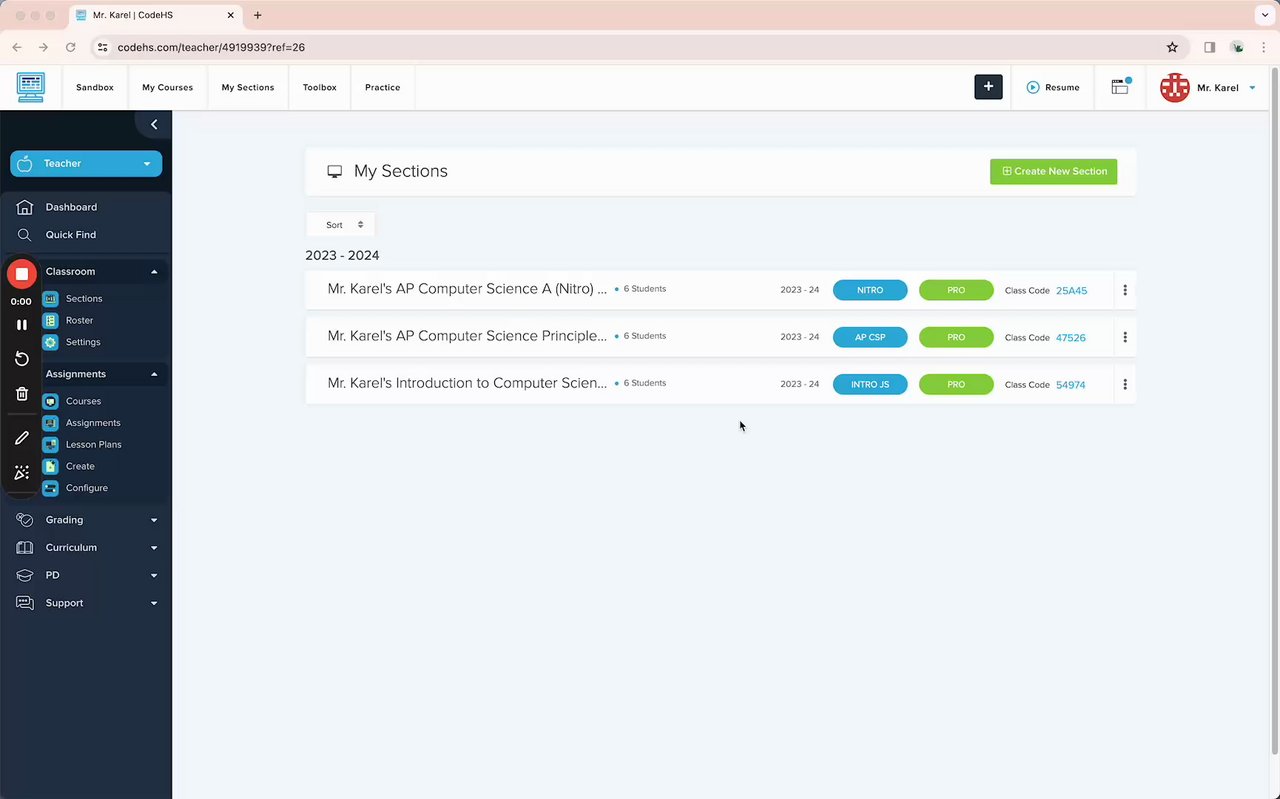
Task: Open a new browser tab
Action: tap(257, 15)
